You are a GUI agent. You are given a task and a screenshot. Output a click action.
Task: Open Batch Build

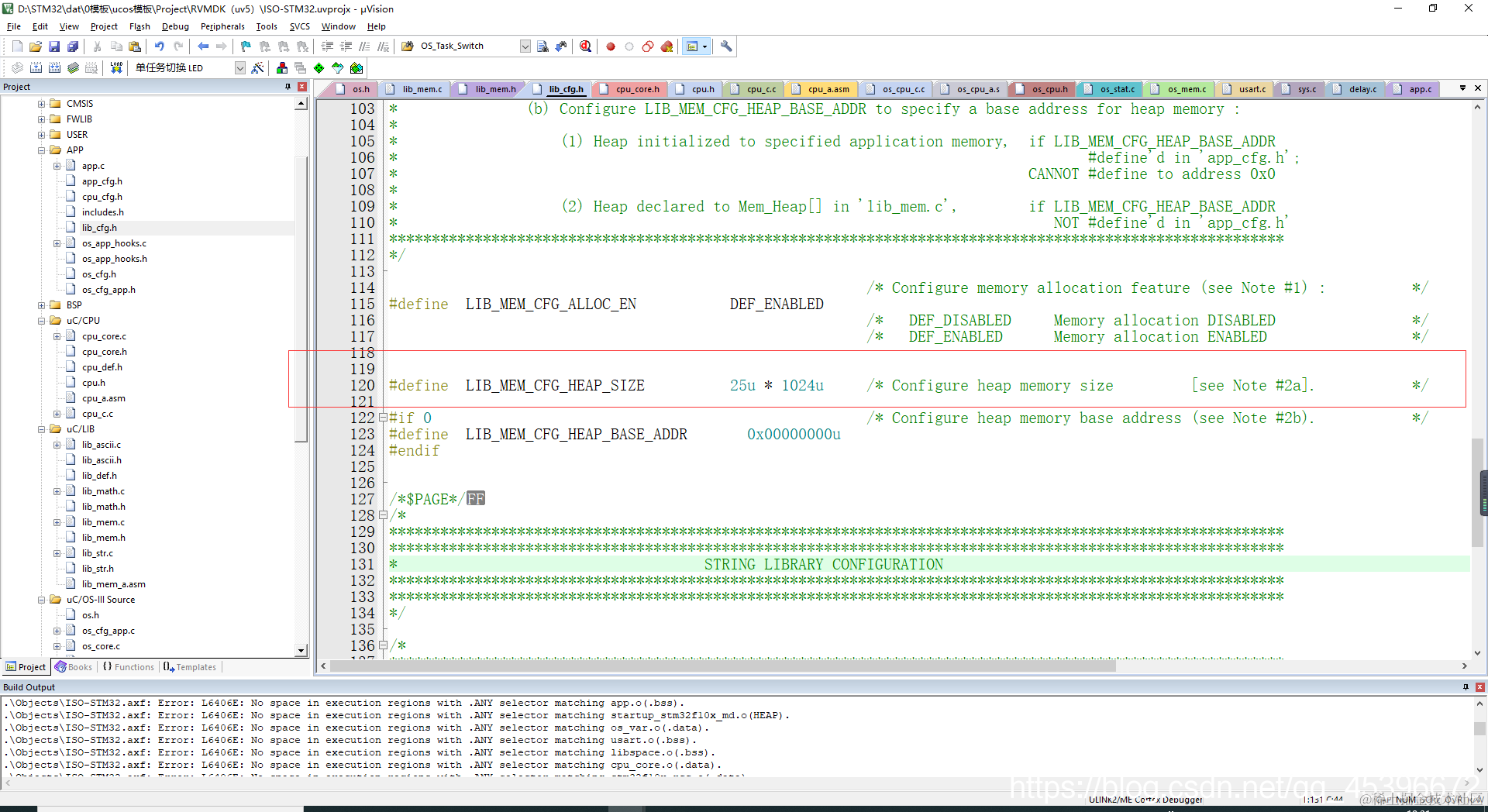coord(73,68)
